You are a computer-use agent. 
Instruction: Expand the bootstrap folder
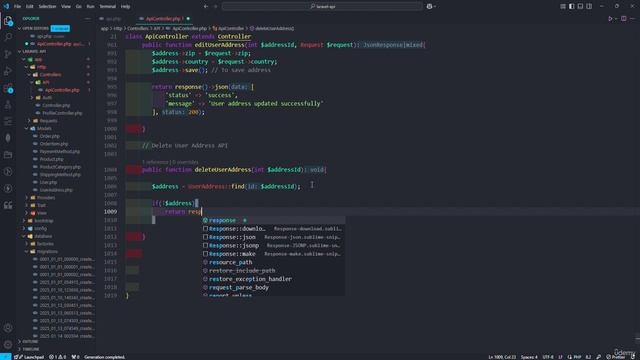pyautogui.click(x=43, y=221)
